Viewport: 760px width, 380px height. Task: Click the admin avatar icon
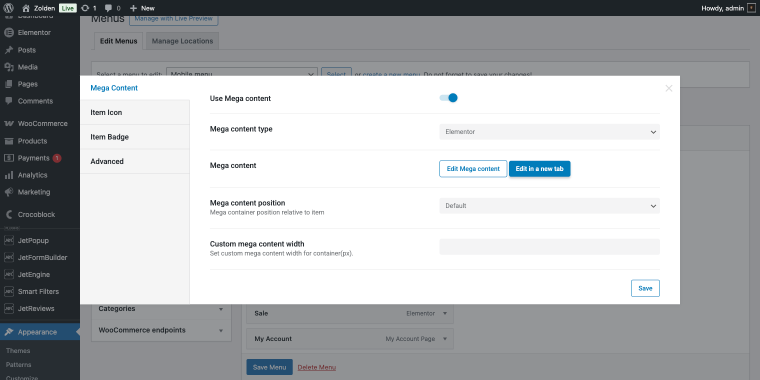point(751,8)
